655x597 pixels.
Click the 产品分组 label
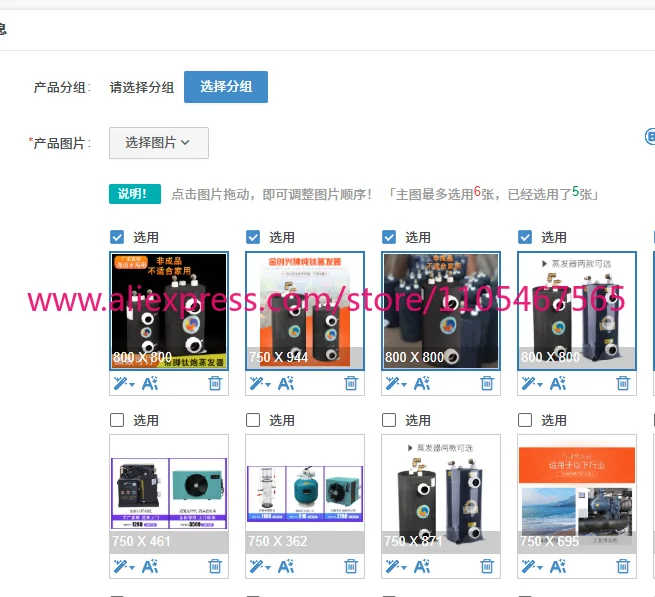[62, 87]
